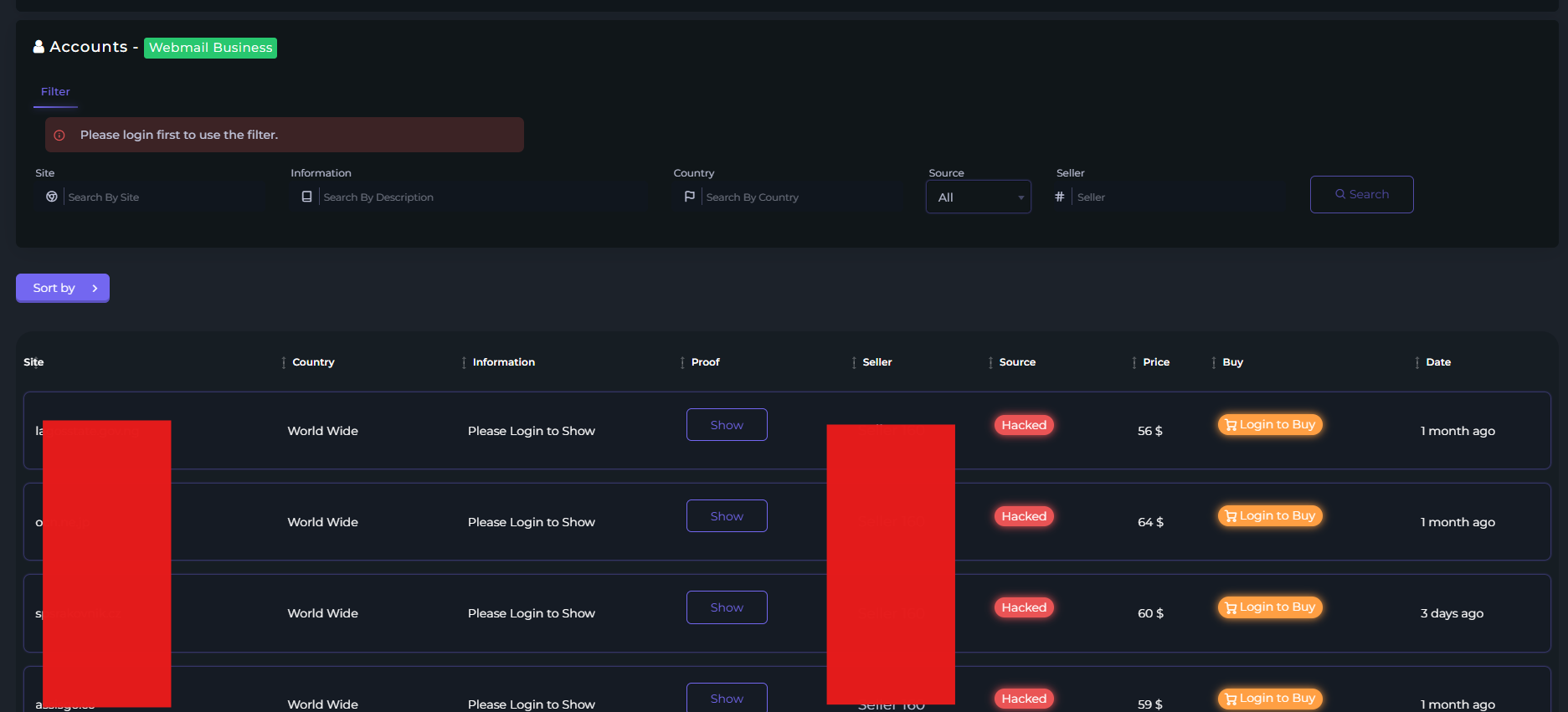
Task: Click the Price column header label
Action: [x=1156, y=362]
